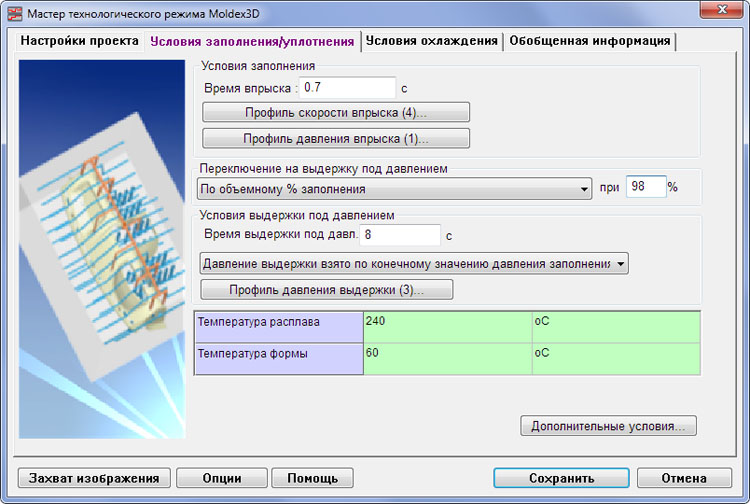Open Дополнительные условия settings
This screenshot has width=750, height=504.
pos(608,426)
